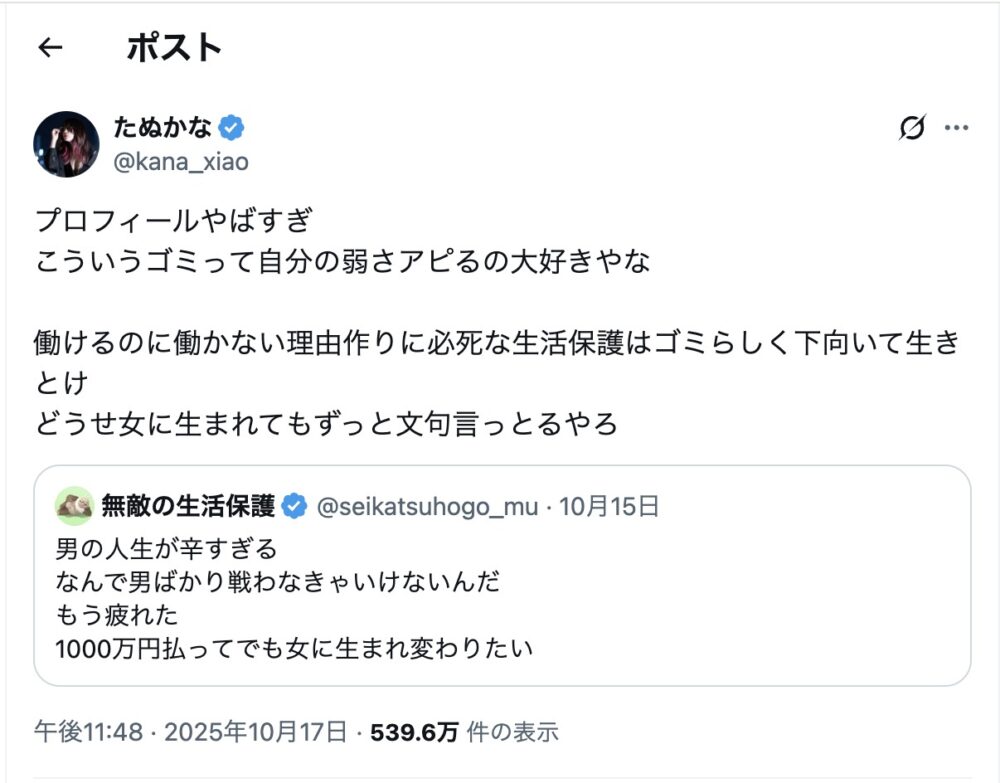Open the three-dot more options menu

point(957,128)
